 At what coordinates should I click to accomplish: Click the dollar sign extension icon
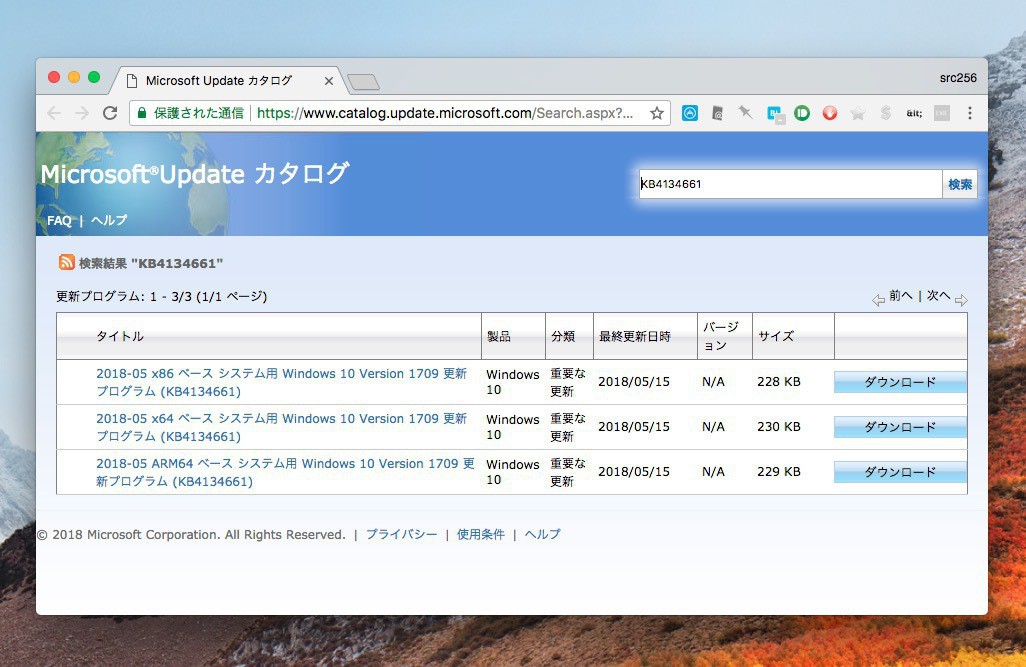(x=886, y=113)
